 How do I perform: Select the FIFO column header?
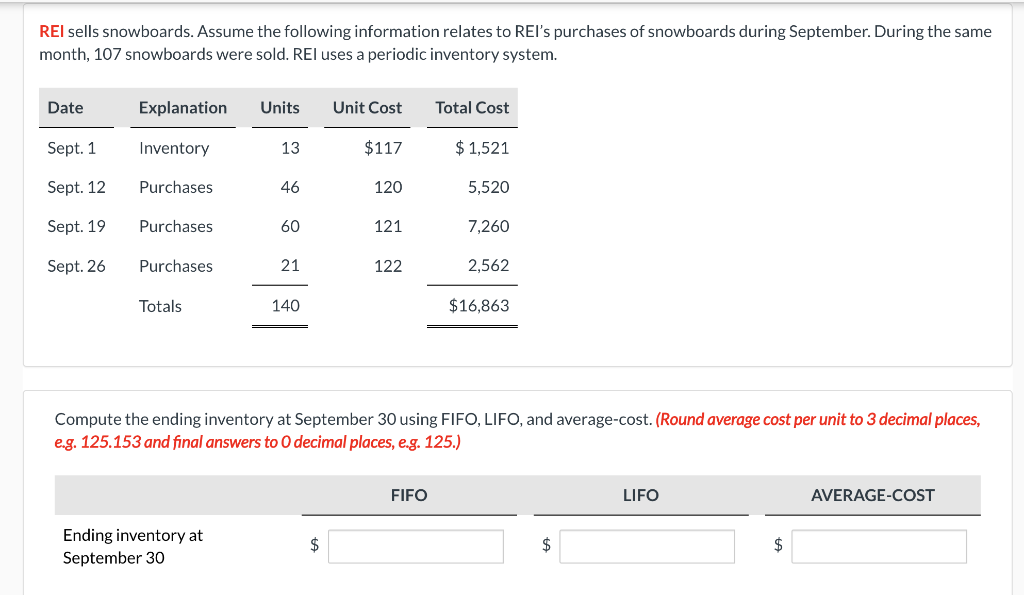[409, 495]
